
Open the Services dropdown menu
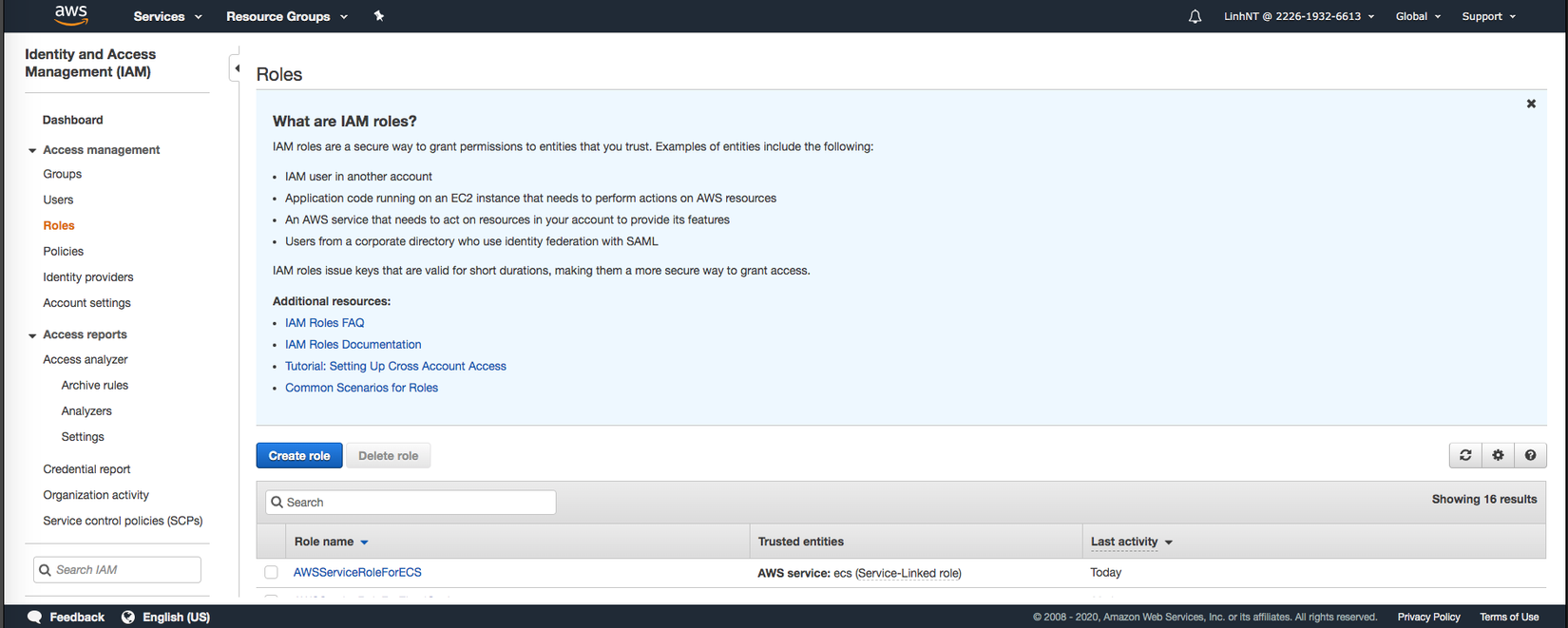pos(167,16)
